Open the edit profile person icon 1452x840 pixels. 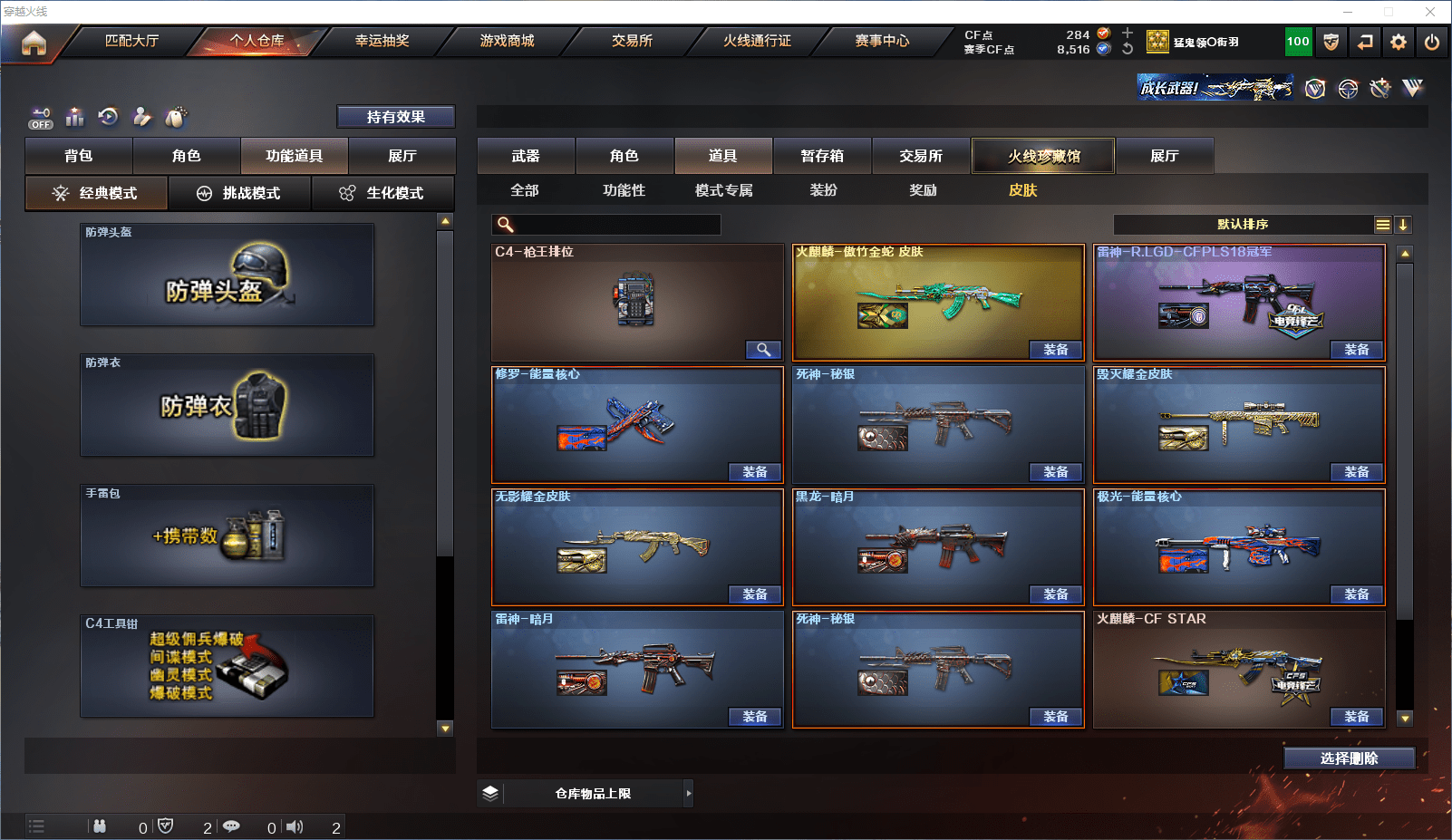pyautogui.click(x=141, y=117)
